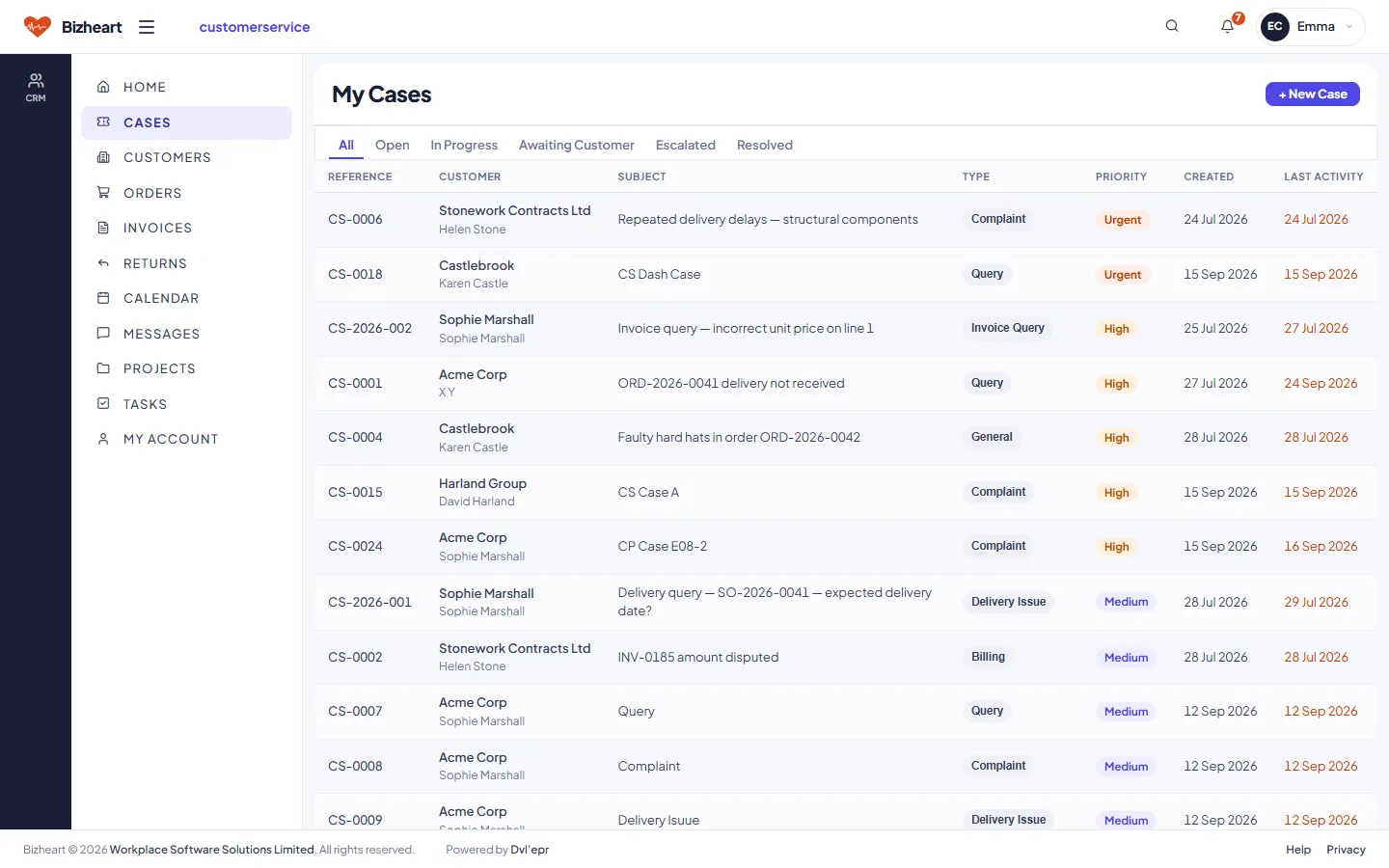Click subject 'INV-0185 amount disputed'
Viewport: 1389px width, 868px height.
click(x=698, y=657)
